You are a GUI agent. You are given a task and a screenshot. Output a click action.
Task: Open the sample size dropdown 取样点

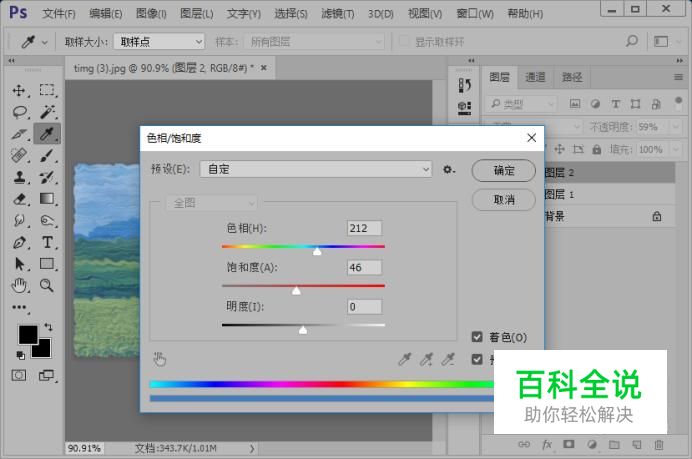point(159,42)
